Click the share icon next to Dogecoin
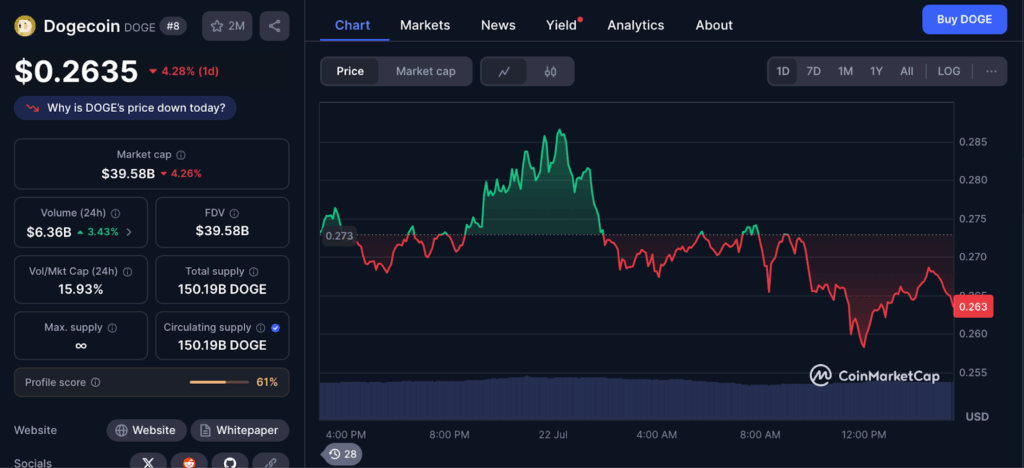This screenshot has width=1024, height=468. 274,26
